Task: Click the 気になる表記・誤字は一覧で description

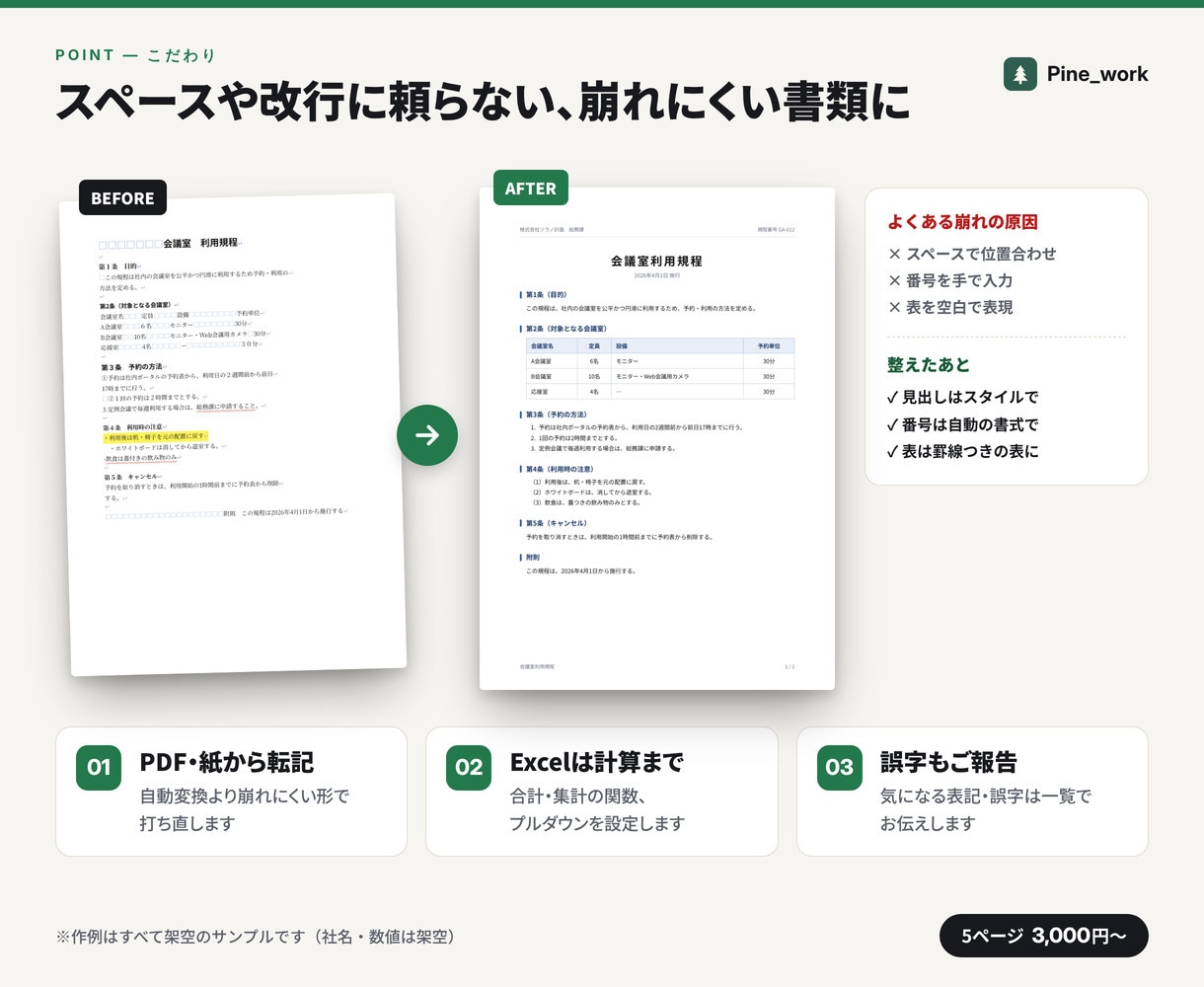Action: pos(986,796)
